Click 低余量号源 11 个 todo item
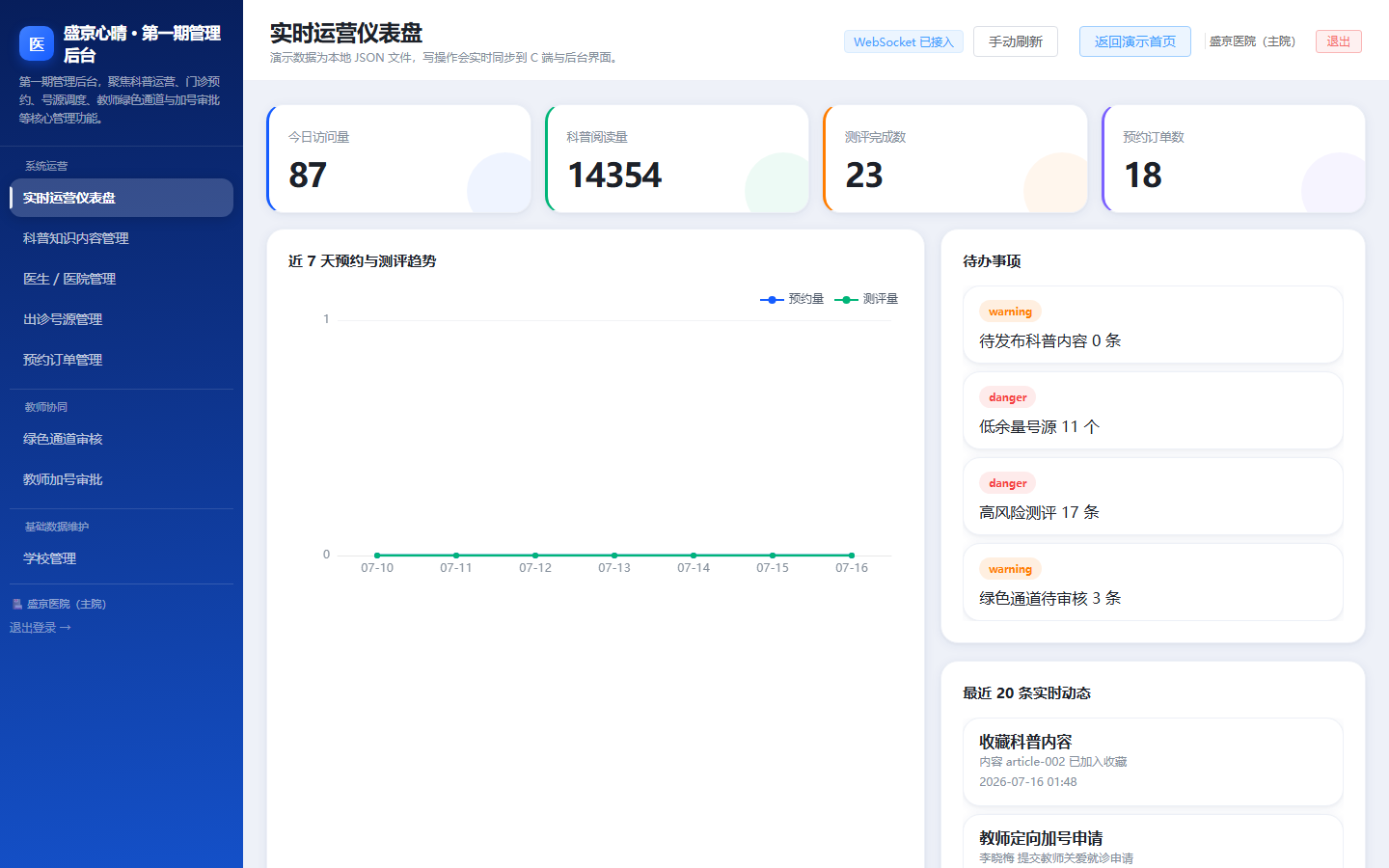Image resolution: width=1389 pixels, height=868 pixels. point(1153,411)
